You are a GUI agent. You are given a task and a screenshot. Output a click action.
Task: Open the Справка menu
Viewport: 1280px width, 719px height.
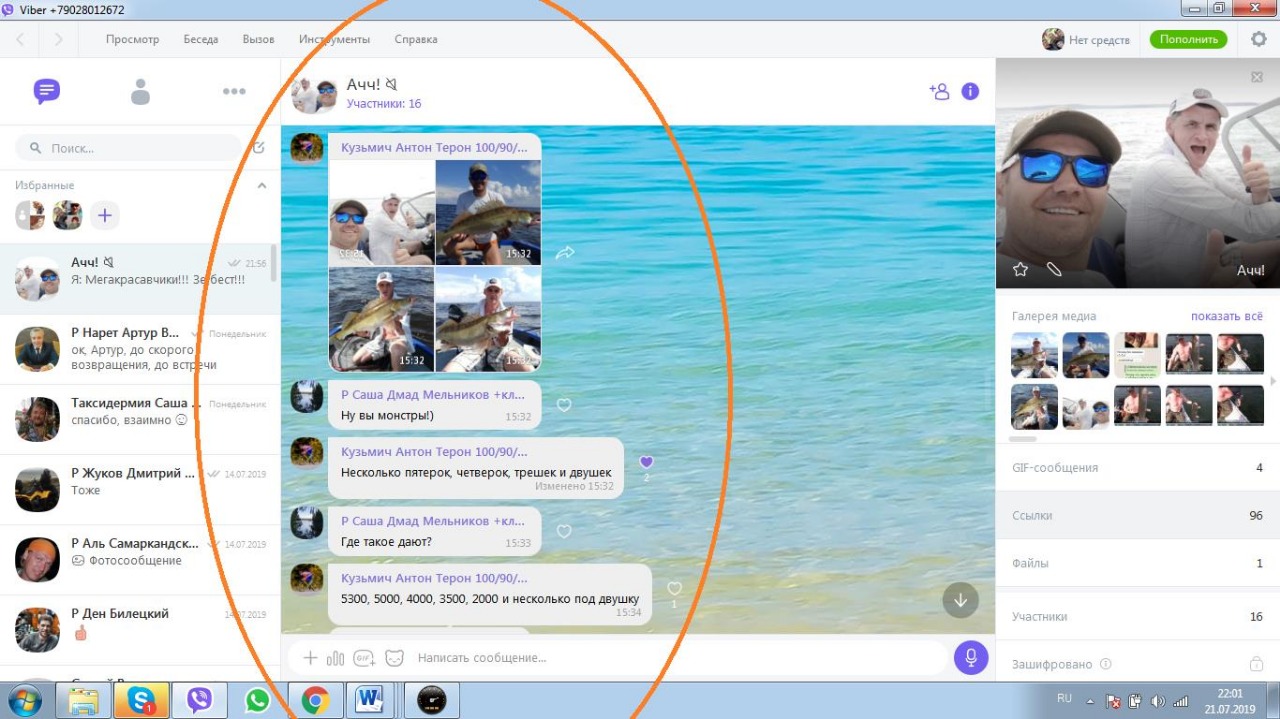tap(416, 39)
